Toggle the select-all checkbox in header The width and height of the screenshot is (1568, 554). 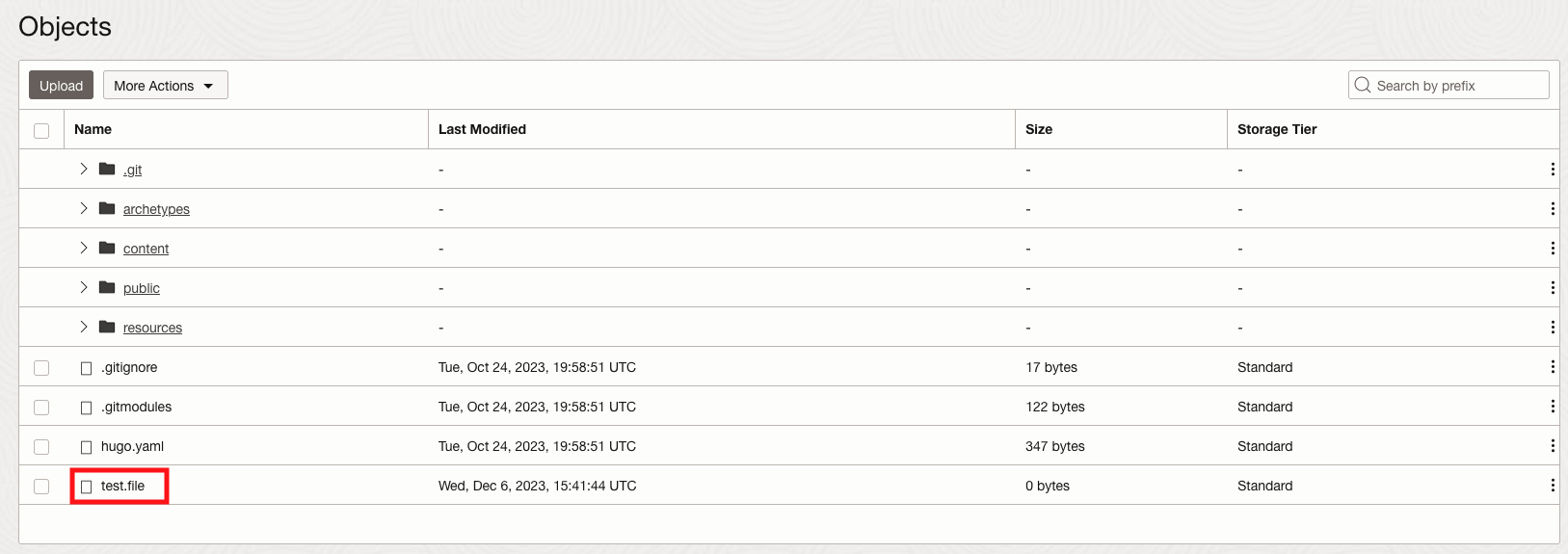(x=41, y=131)
